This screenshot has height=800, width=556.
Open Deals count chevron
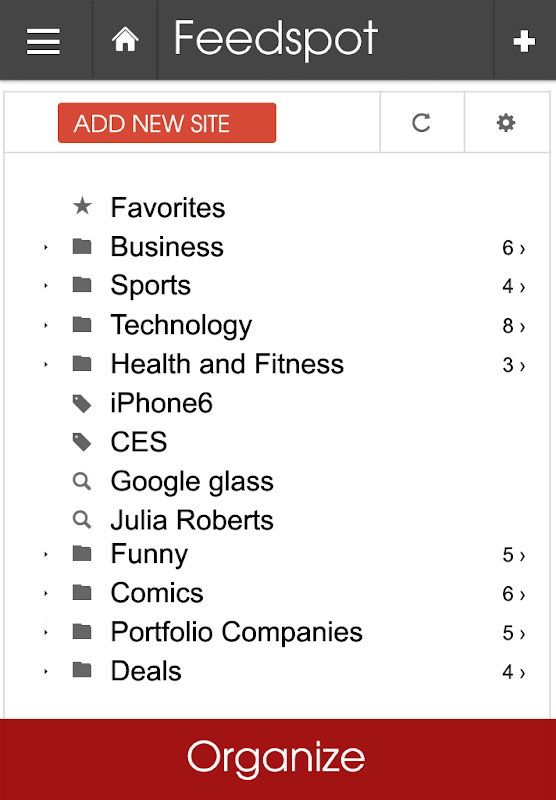pyautogui.click(x=514, y=672)
